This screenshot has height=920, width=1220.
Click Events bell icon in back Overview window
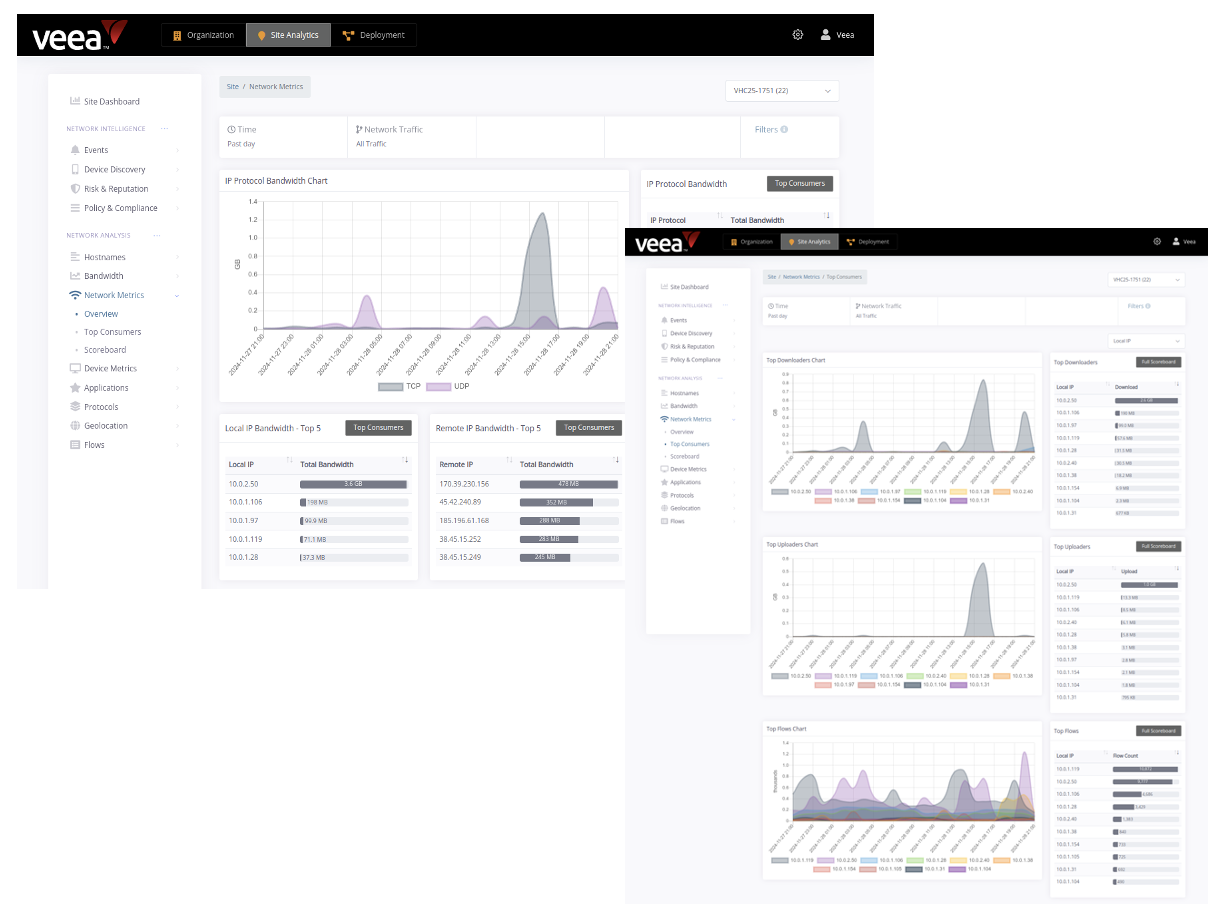(75, 150)
